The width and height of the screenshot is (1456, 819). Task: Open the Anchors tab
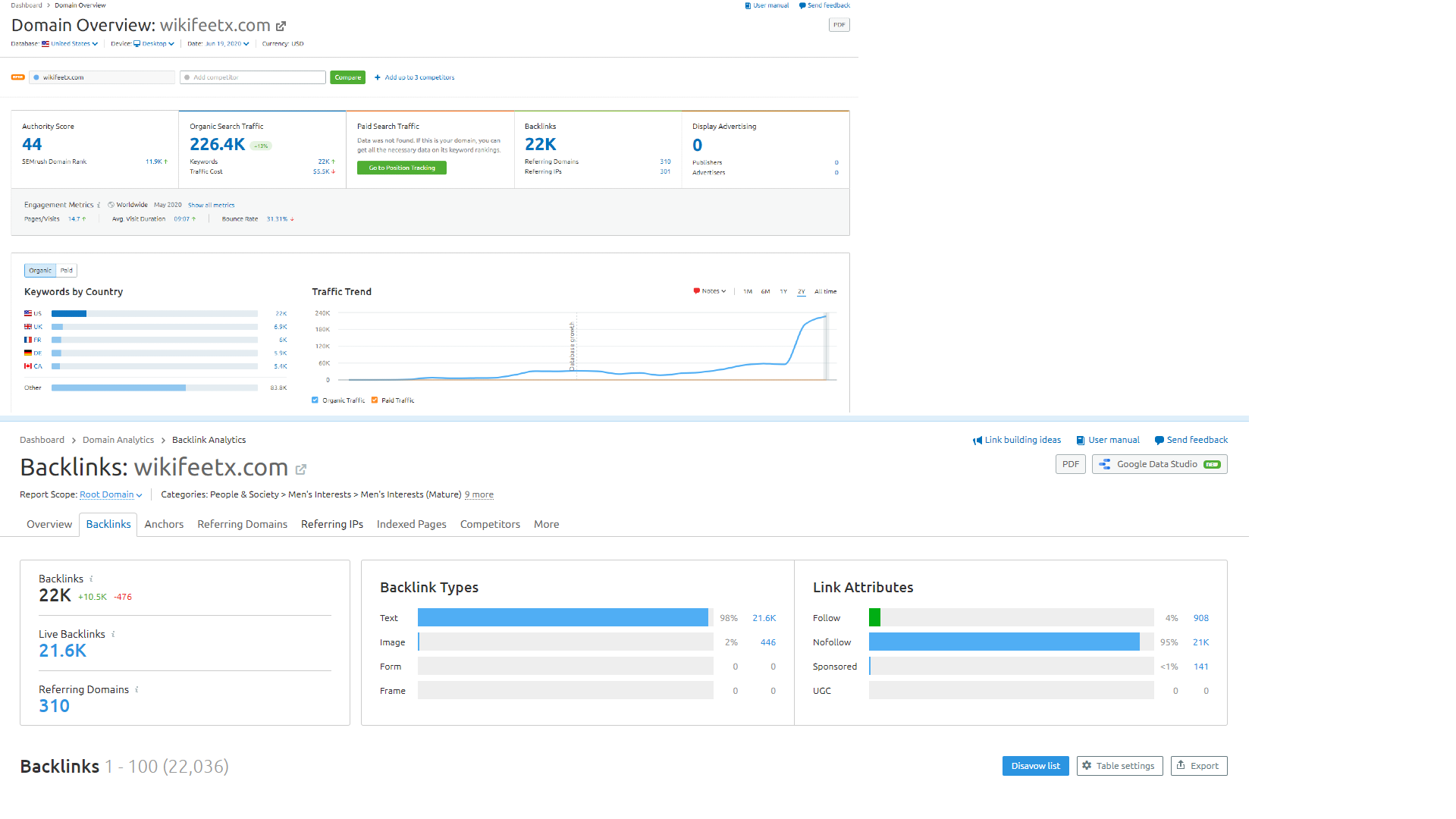coord(164,525)
